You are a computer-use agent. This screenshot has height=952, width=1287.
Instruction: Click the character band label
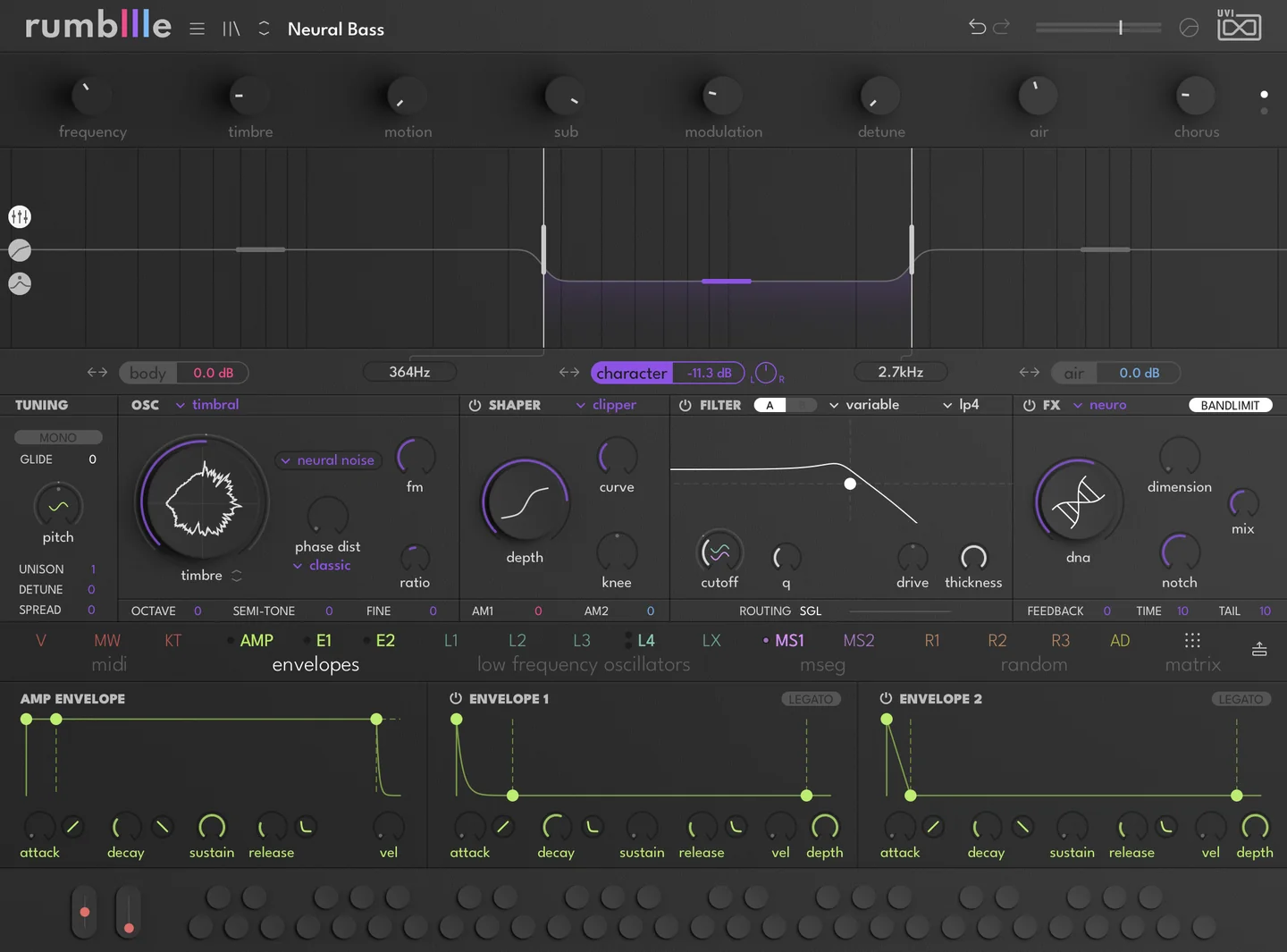pyautogui.click(x=632, y=373)
